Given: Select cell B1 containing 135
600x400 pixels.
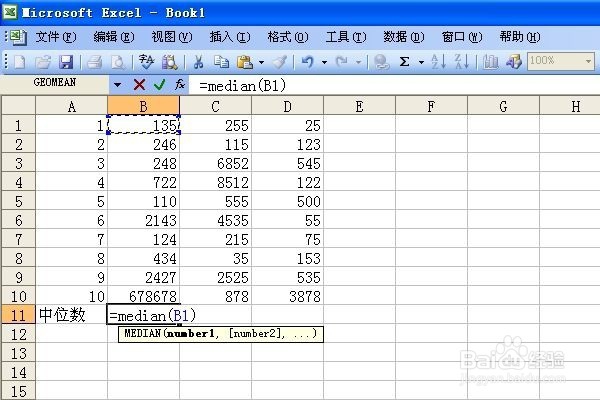Looking at the screenshot, I should [x=143, y=125].
